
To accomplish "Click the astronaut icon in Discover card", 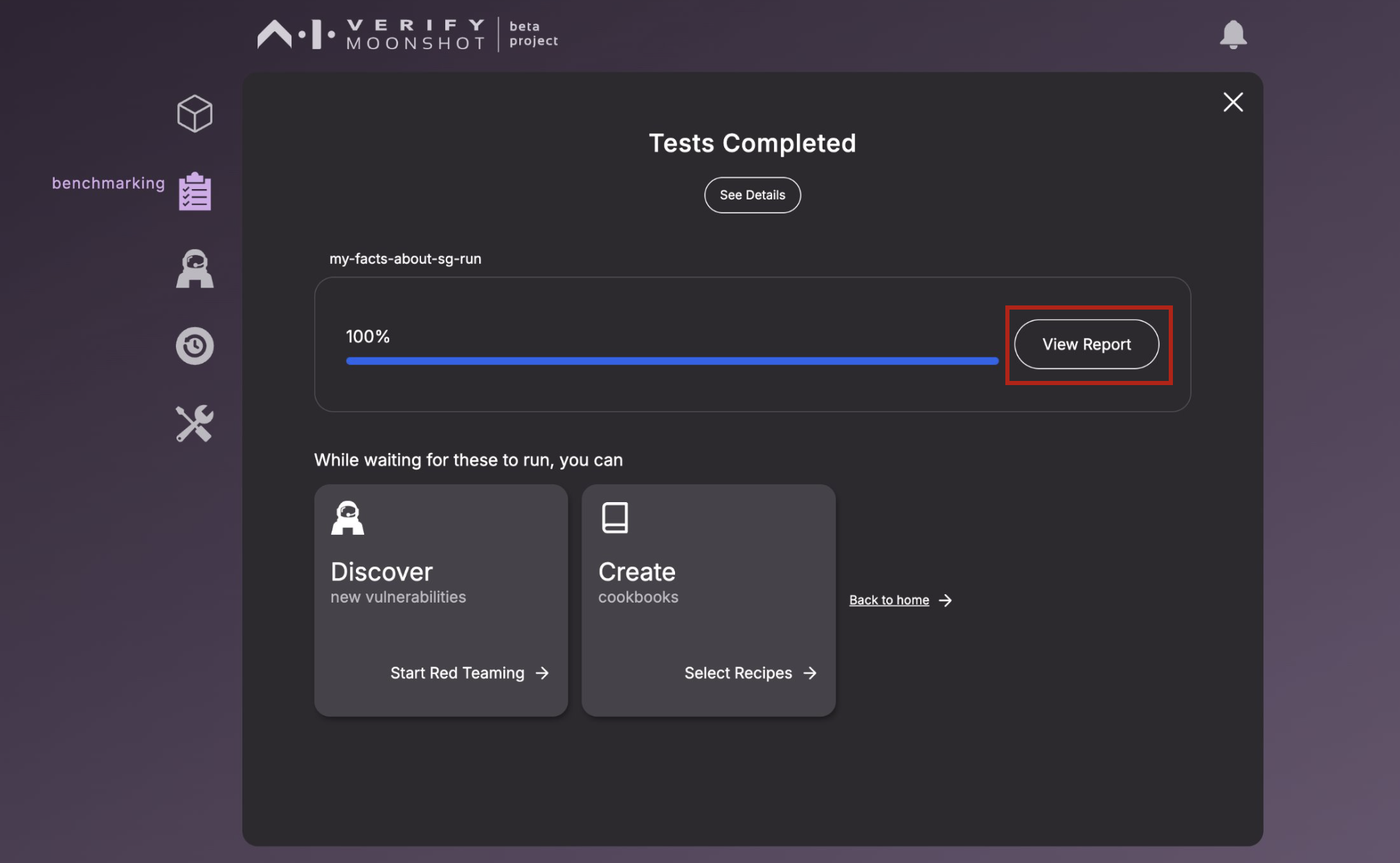I will tap(348, 518).
